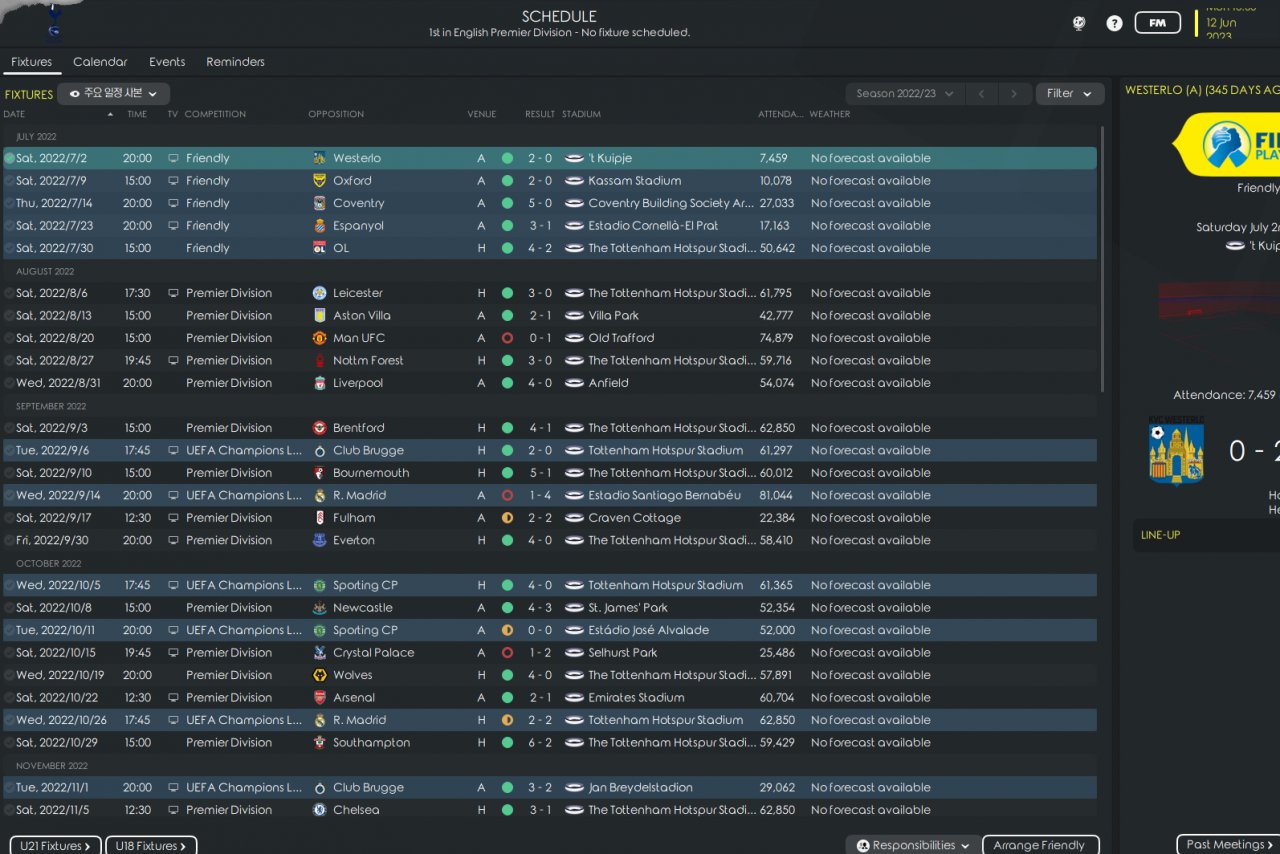1280x854 pixels.
Task: Click KVC Westerlo crest in match panel
Action: (x=1176, y=450)
